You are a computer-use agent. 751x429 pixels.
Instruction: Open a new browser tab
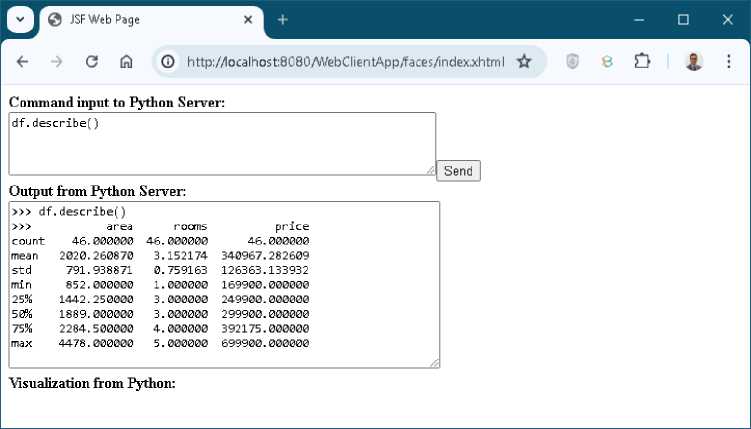pos(283,20)
